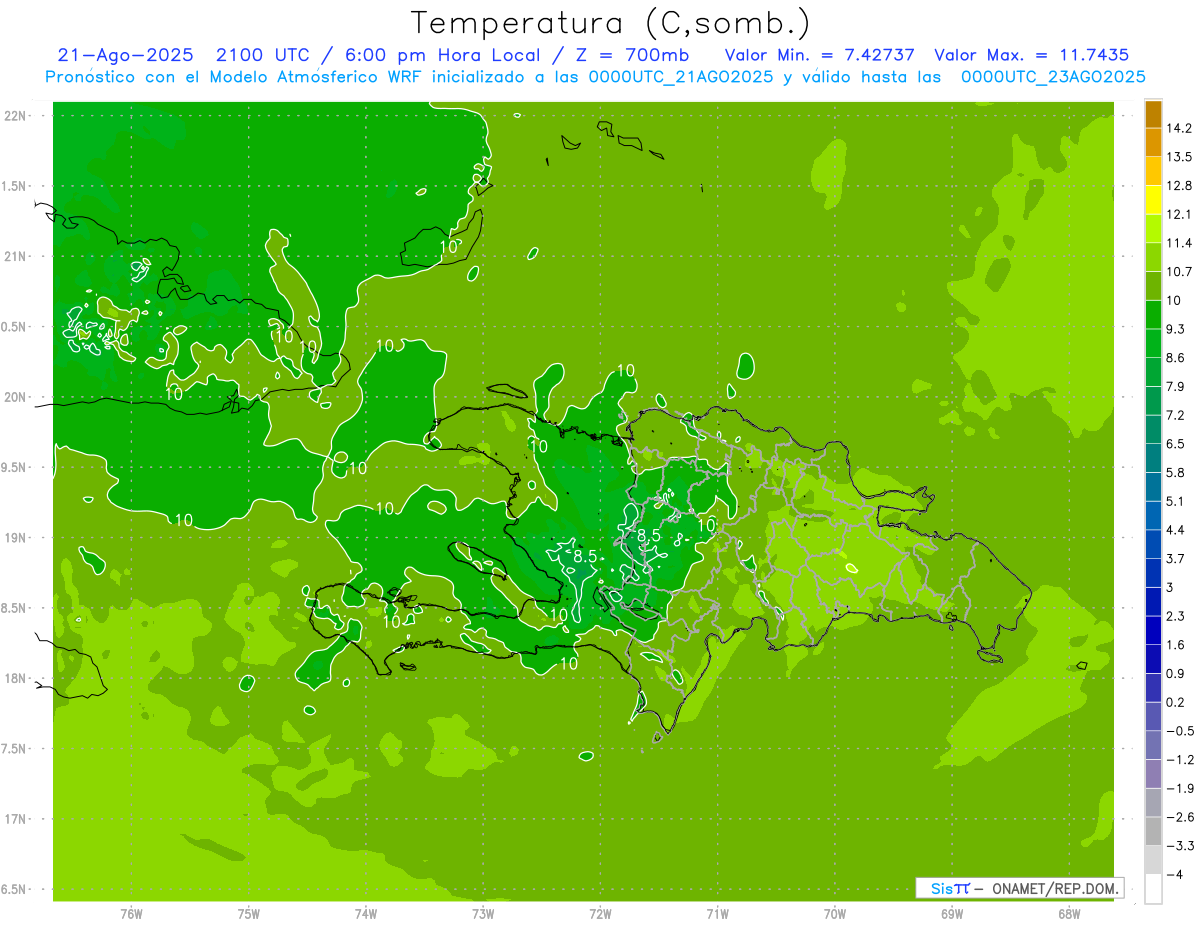Click the "74W" longitude axis label

[366, 913]
